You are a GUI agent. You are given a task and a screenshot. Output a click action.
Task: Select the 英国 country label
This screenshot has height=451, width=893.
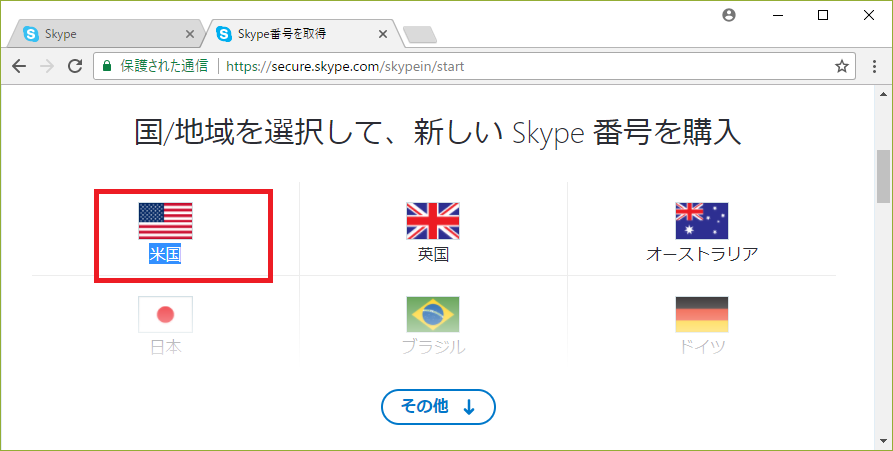[433, 254]
